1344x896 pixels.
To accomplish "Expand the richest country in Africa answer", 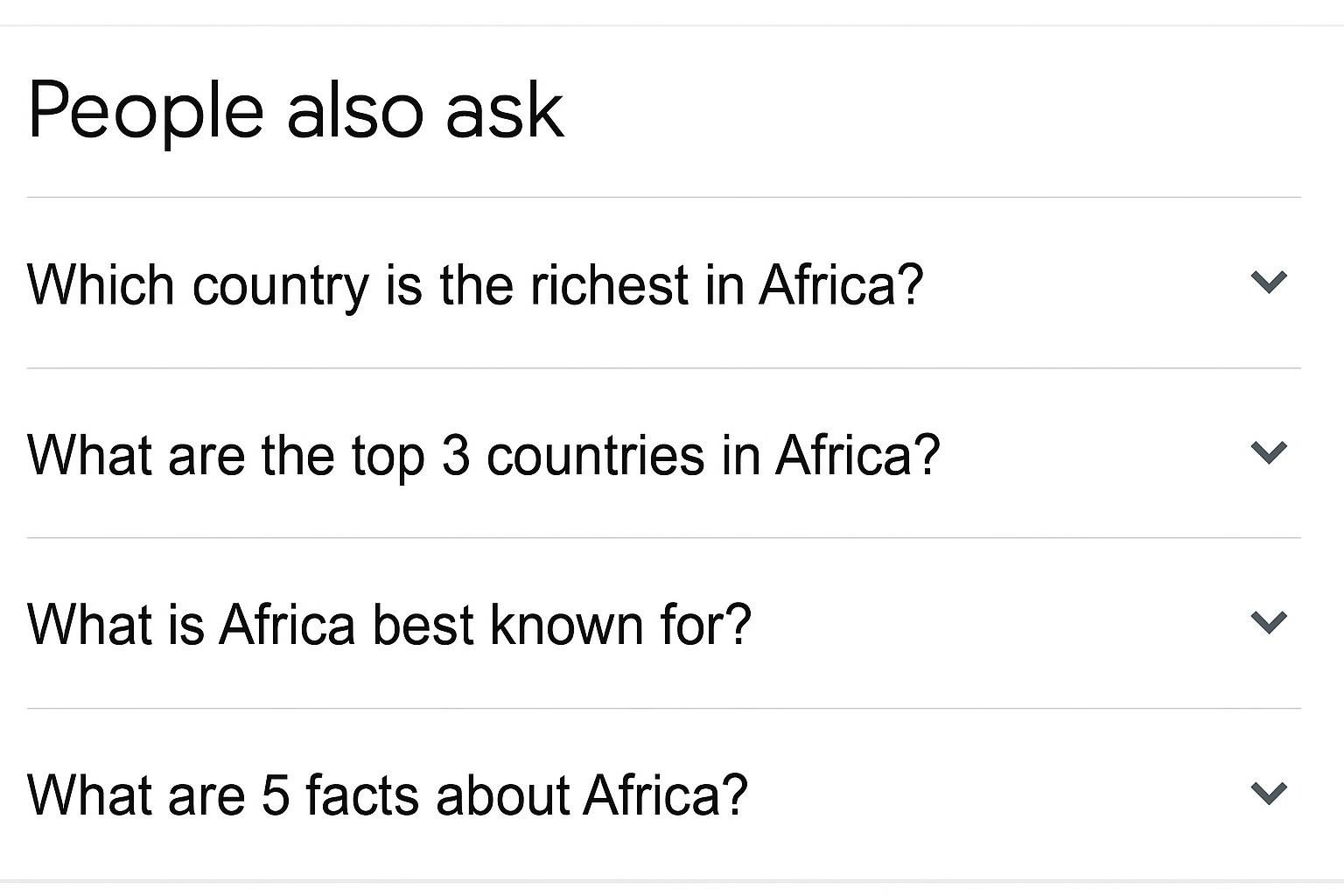I will click(1269, 282).
